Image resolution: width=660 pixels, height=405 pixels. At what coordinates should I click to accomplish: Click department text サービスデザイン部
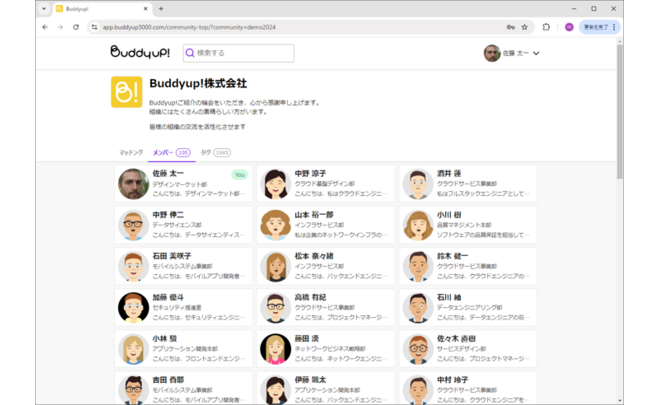[x=461, y=349]
